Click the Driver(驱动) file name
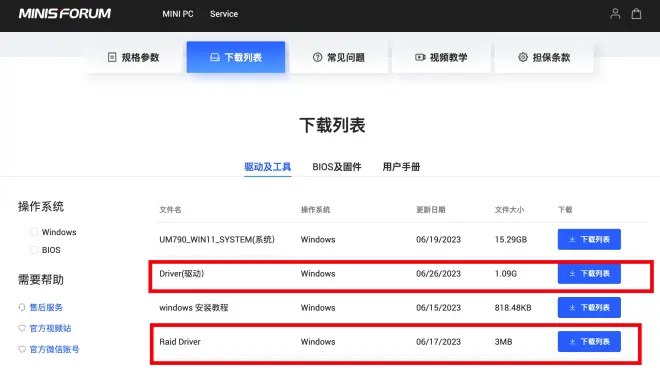The image size is (660, 378). click(x=181, y=274)
